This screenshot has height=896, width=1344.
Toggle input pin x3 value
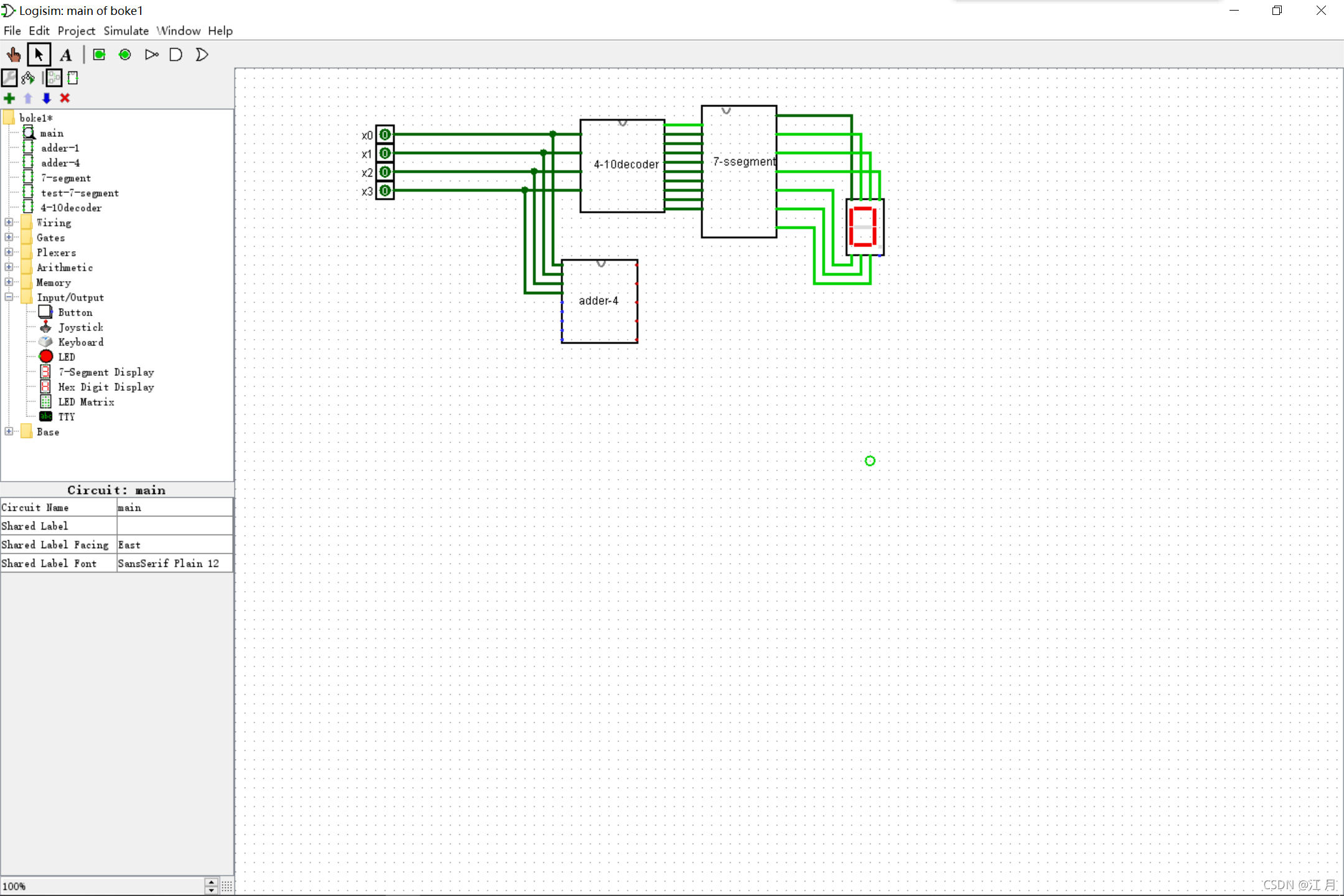385,190
